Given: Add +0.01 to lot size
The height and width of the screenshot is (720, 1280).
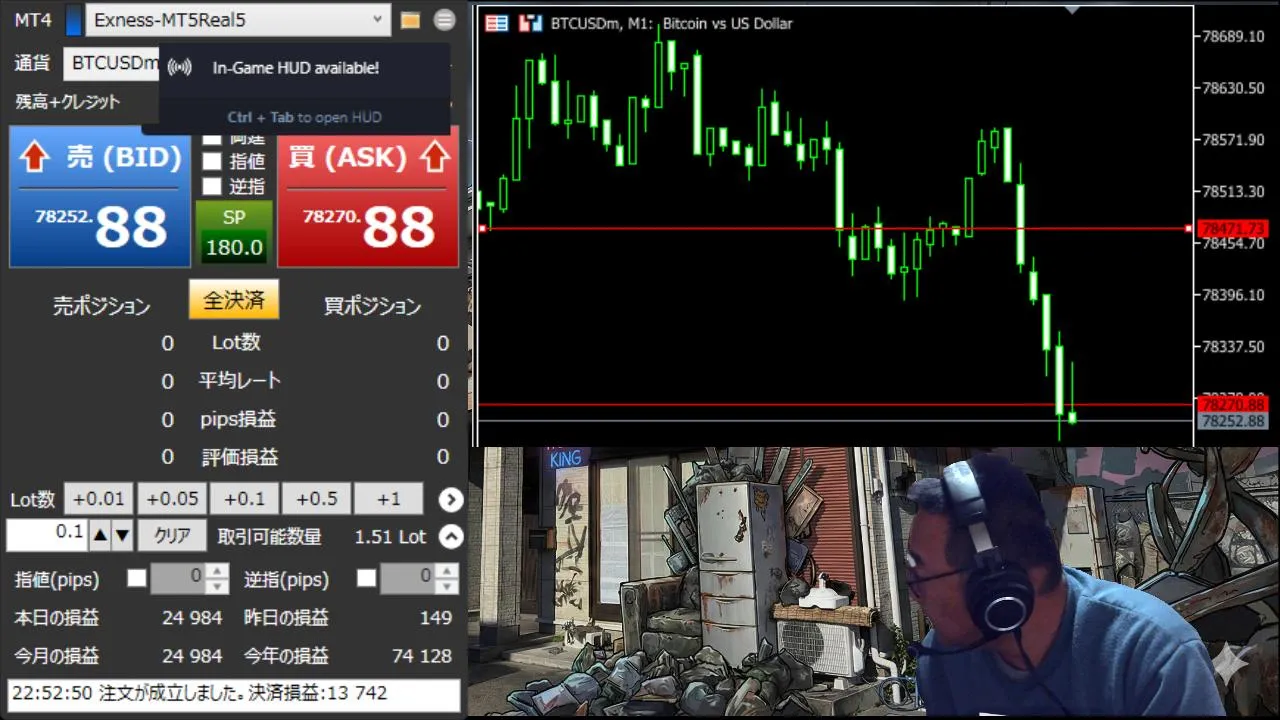Looking at the screenshot, I should (99, 499).
